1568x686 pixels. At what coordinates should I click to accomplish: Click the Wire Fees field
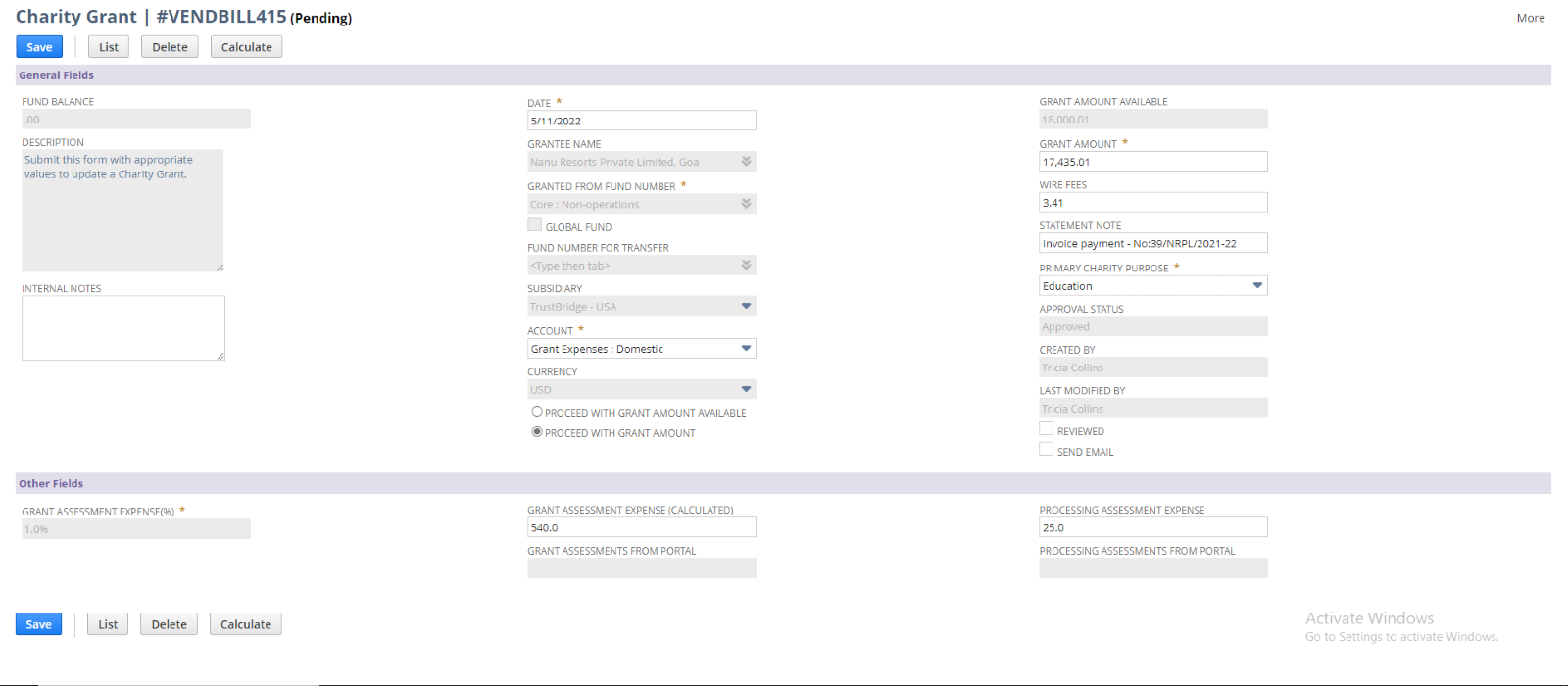click(1152, 203)
